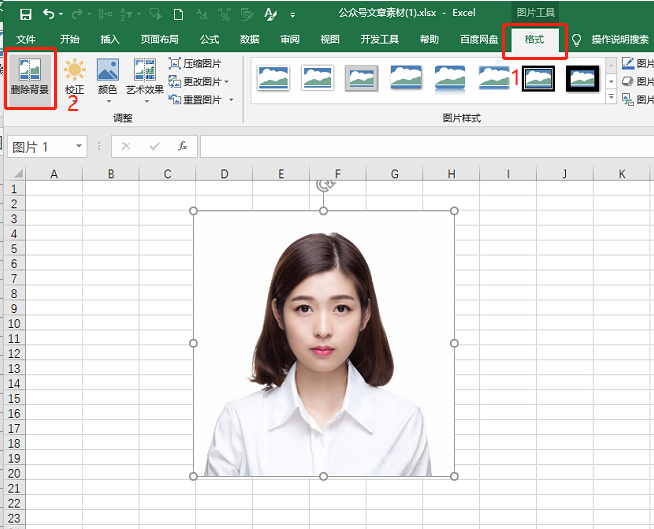Screen dimensions: 654x529
Task: Click the confirm checkmark in formula bar
Action: click(155, 146)
